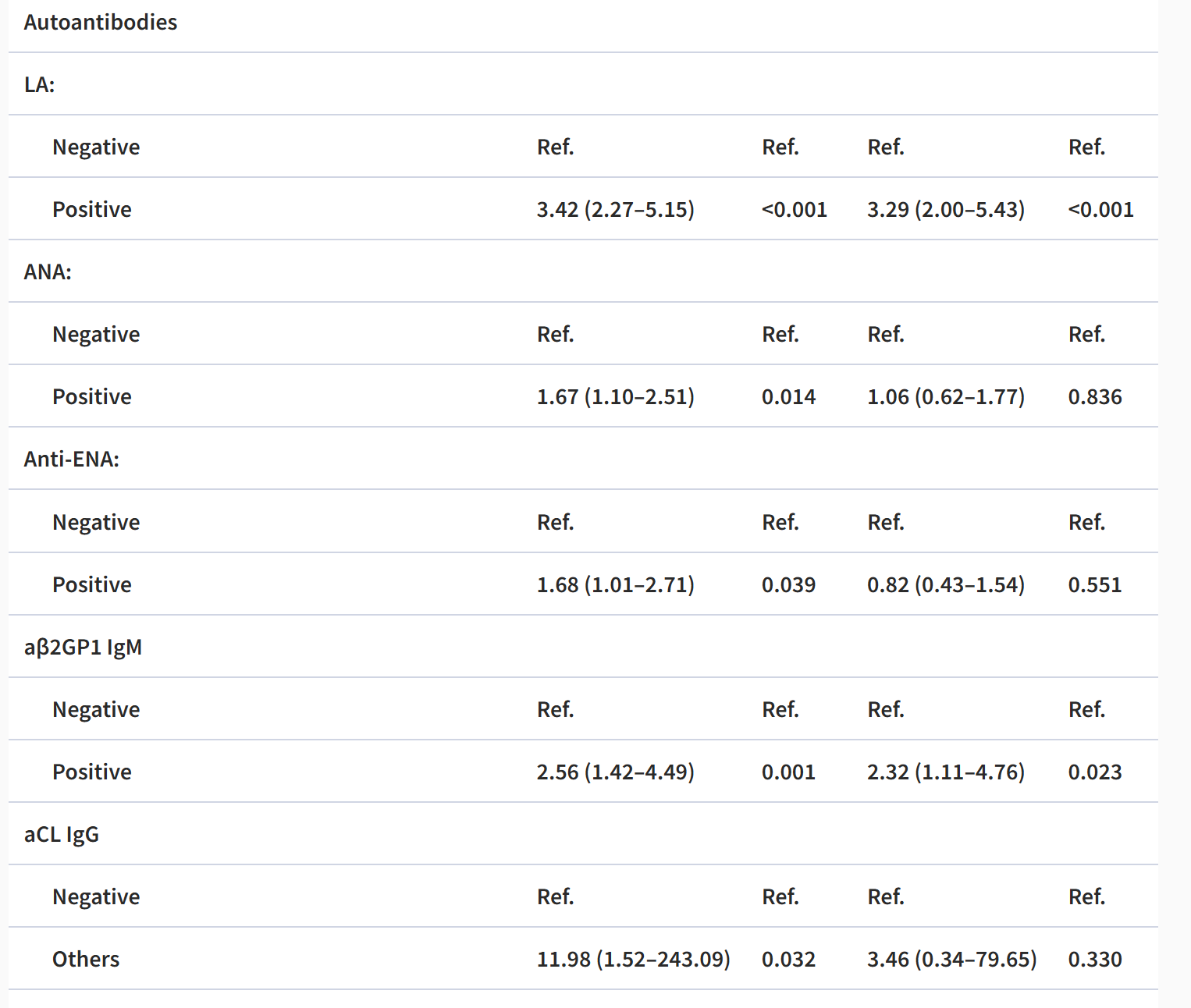Click ANA Positive p-value 0.014

click(x=788, y=396)
